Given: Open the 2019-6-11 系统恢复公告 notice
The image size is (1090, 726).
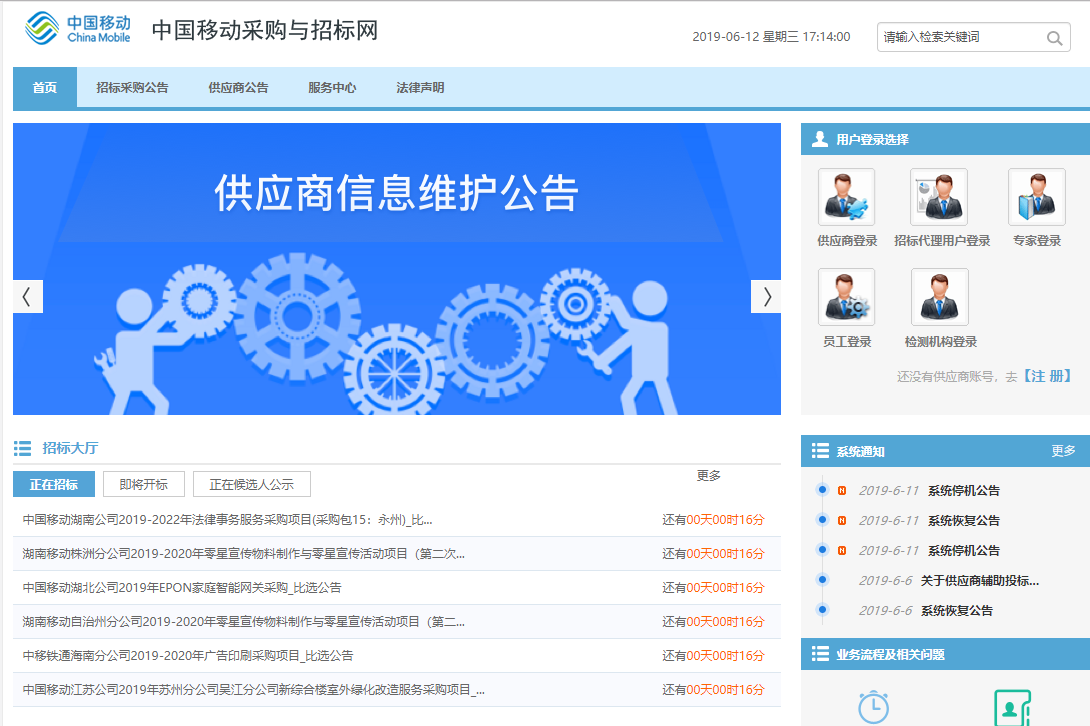Looking at the screenshot, I should point(964,520).
